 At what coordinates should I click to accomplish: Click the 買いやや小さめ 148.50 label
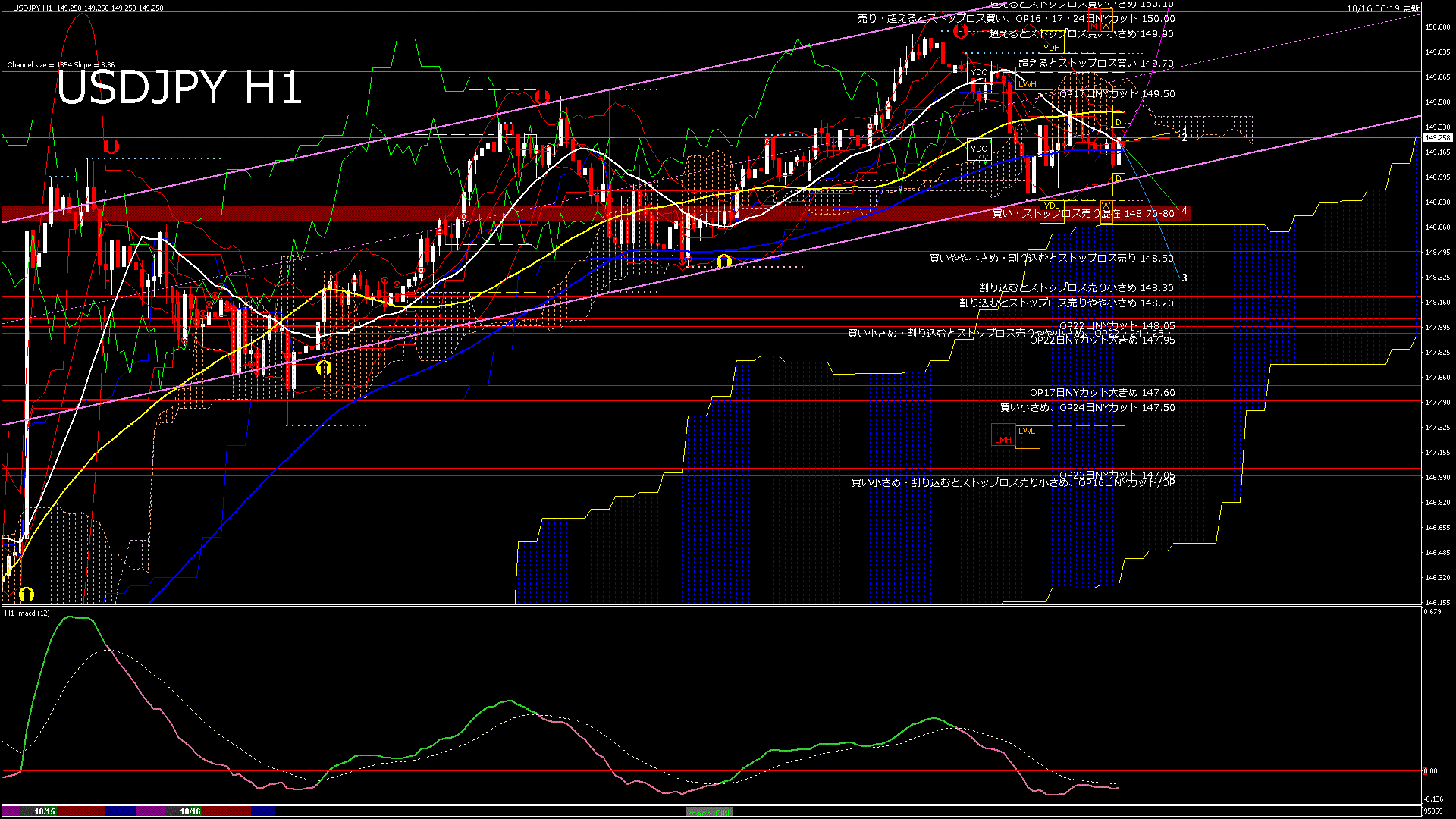coord(1051,259)
